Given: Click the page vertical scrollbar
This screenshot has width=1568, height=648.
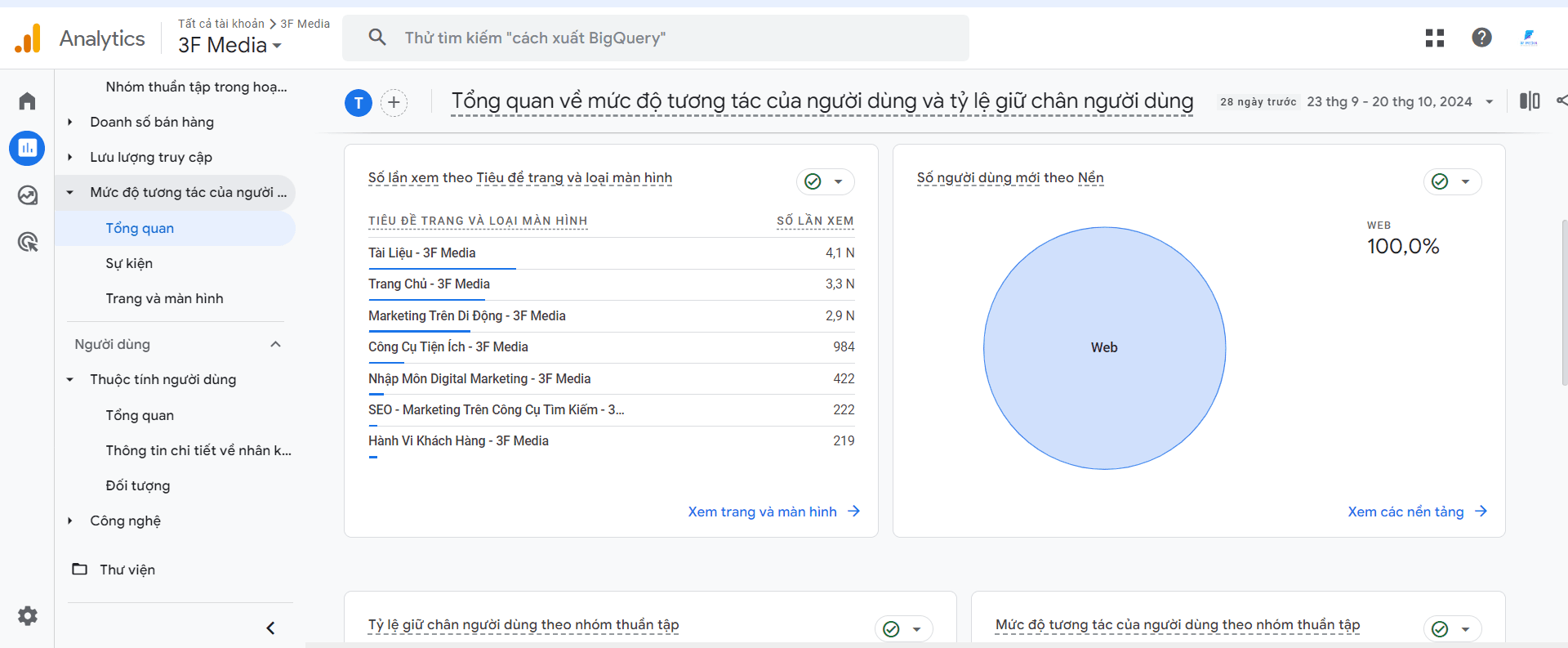Looking at the screenshot, I should tap(1564, 302).
